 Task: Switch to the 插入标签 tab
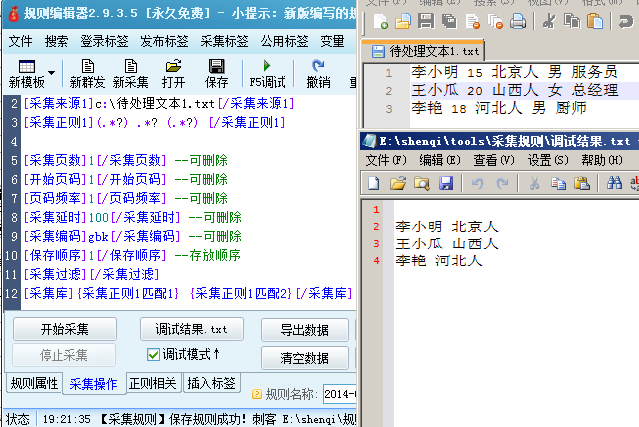tap(211, 383)
